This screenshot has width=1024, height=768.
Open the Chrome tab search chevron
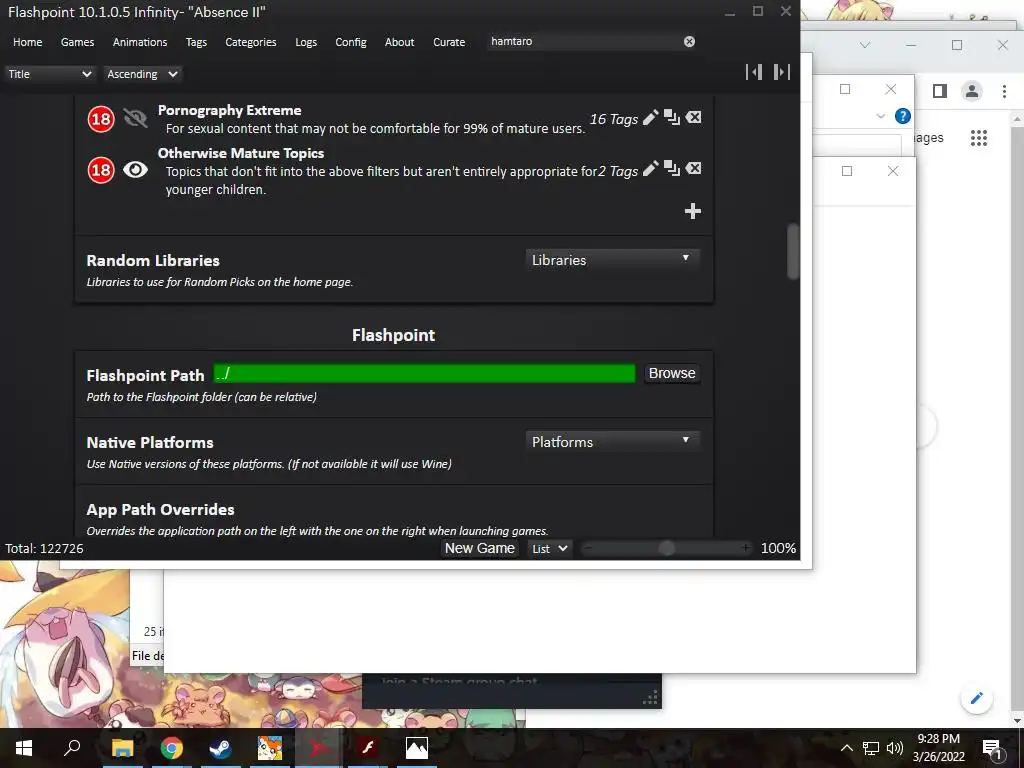point(865,45)
